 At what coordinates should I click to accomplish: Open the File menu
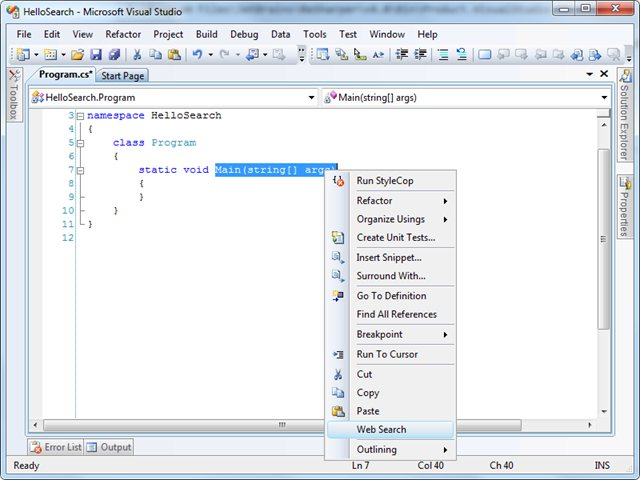[24, 34]
